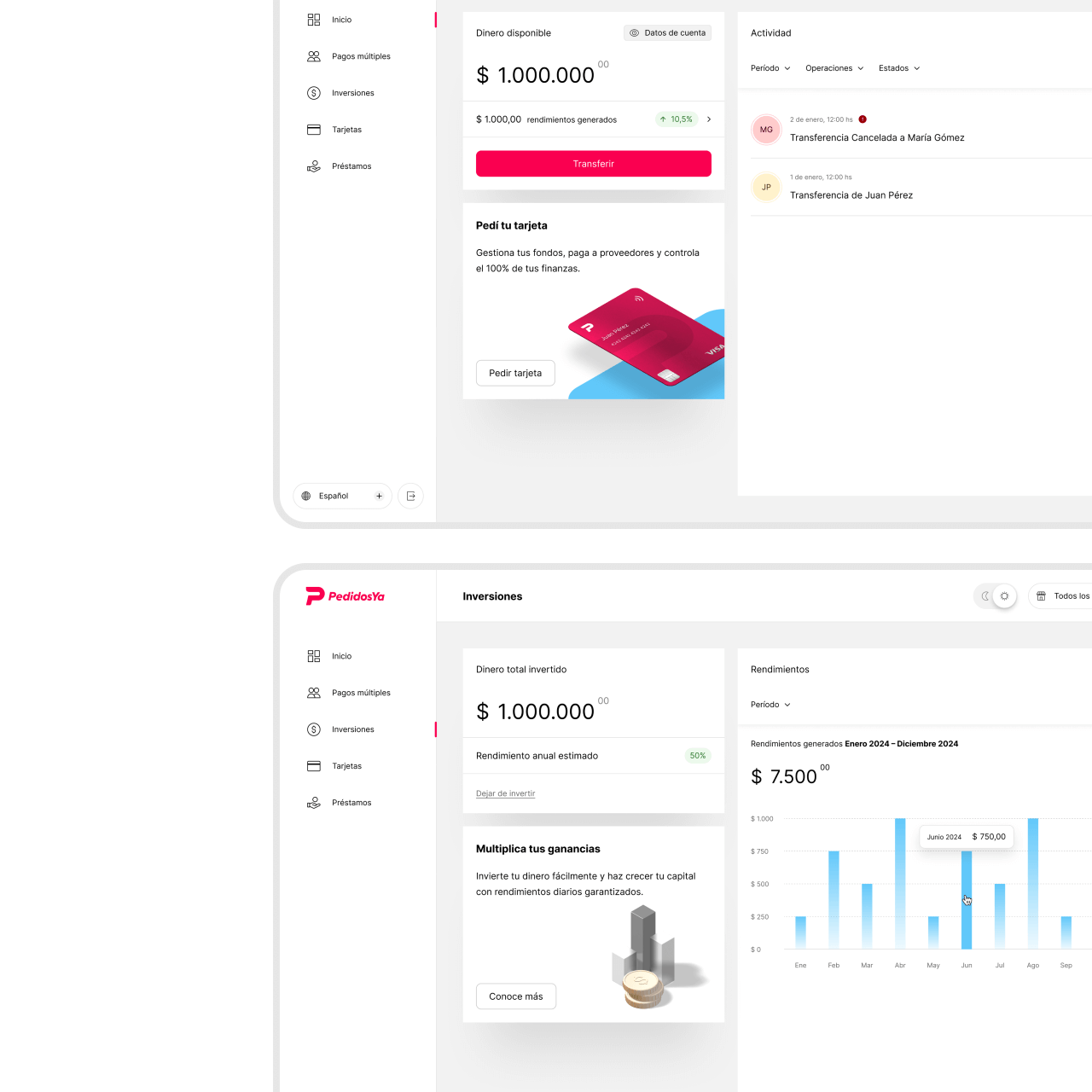
Task: Open the Transferencia de Juan Pérez entry
Action: pyautogui.click(x=851, y=195)
